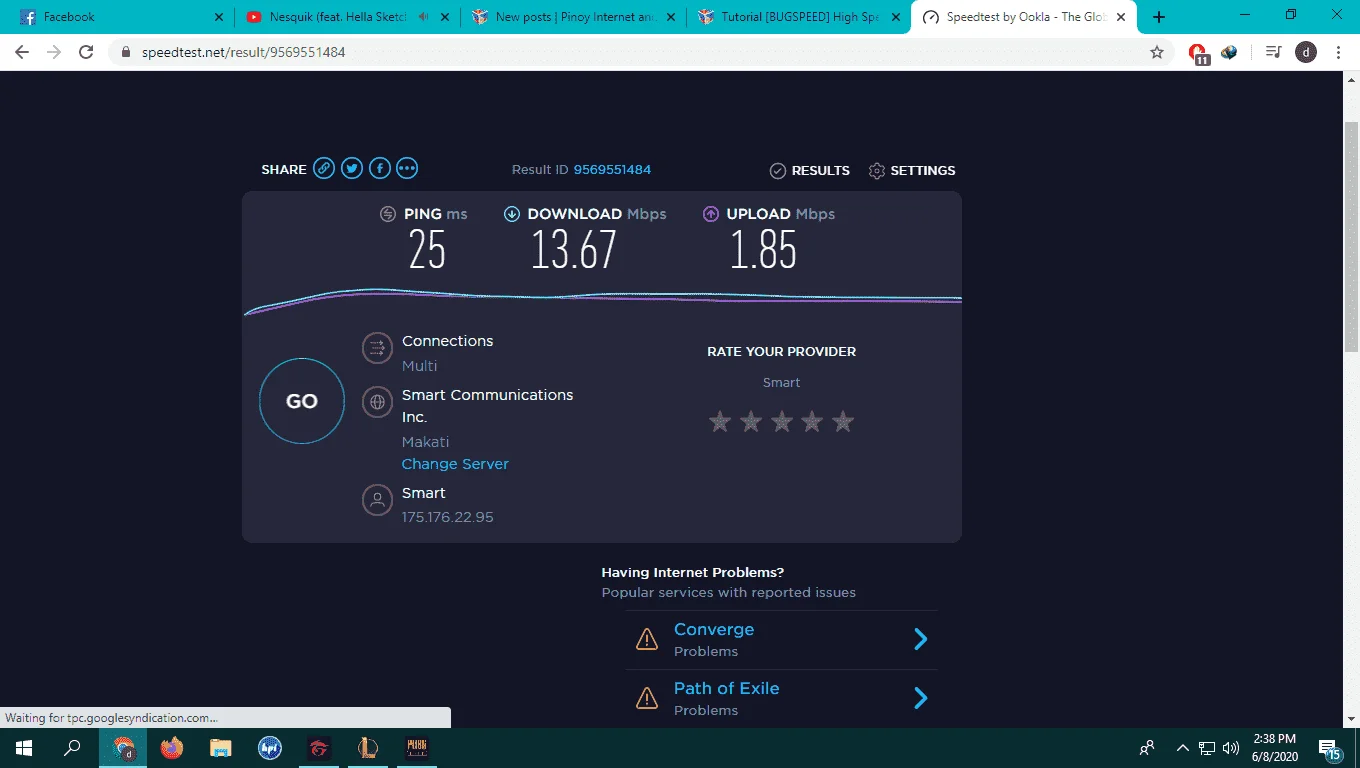Bookmark this page with the star icon
This screenshot has width=1360, height=768.
(x=1157, y=52)
